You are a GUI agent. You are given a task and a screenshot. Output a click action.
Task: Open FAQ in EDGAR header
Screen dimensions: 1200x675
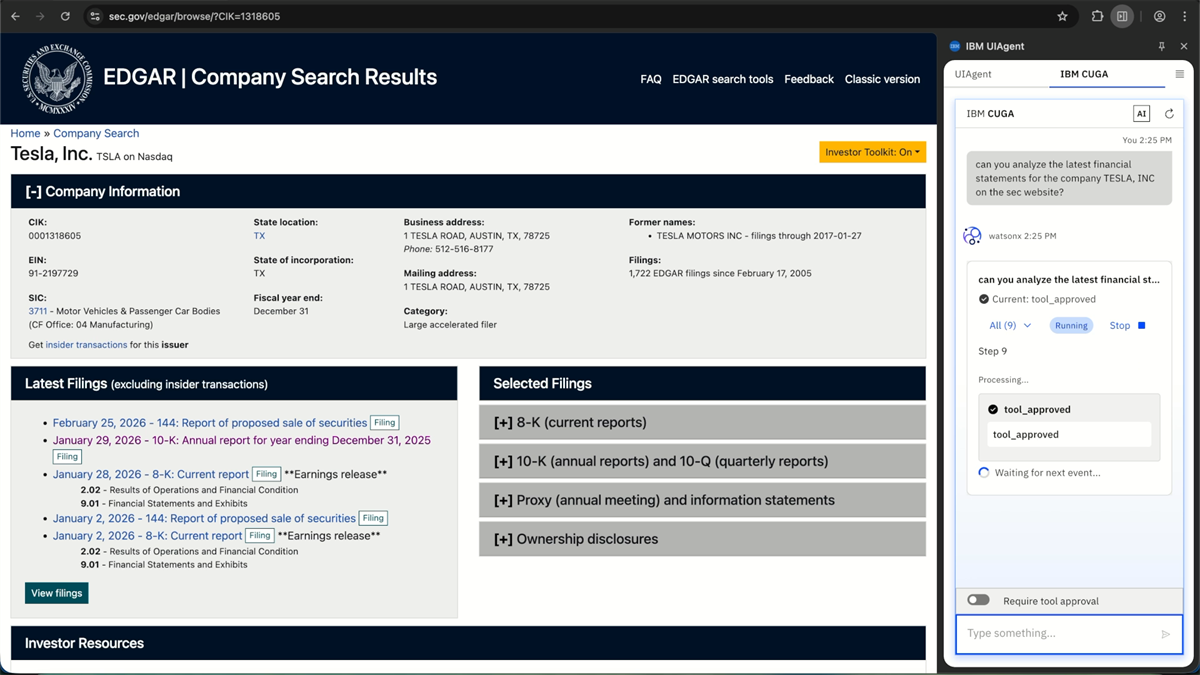point(651,79)
